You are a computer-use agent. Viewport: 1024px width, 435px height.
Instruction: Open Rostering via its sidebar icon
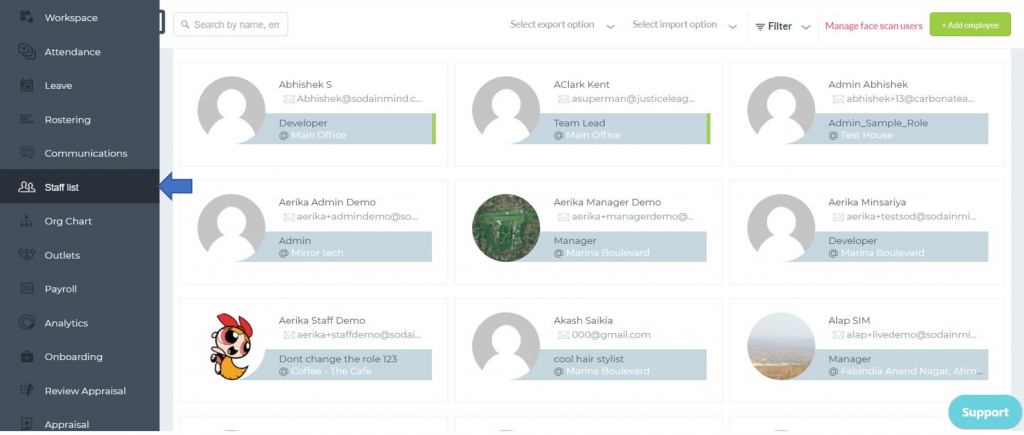tap(27, 120)
